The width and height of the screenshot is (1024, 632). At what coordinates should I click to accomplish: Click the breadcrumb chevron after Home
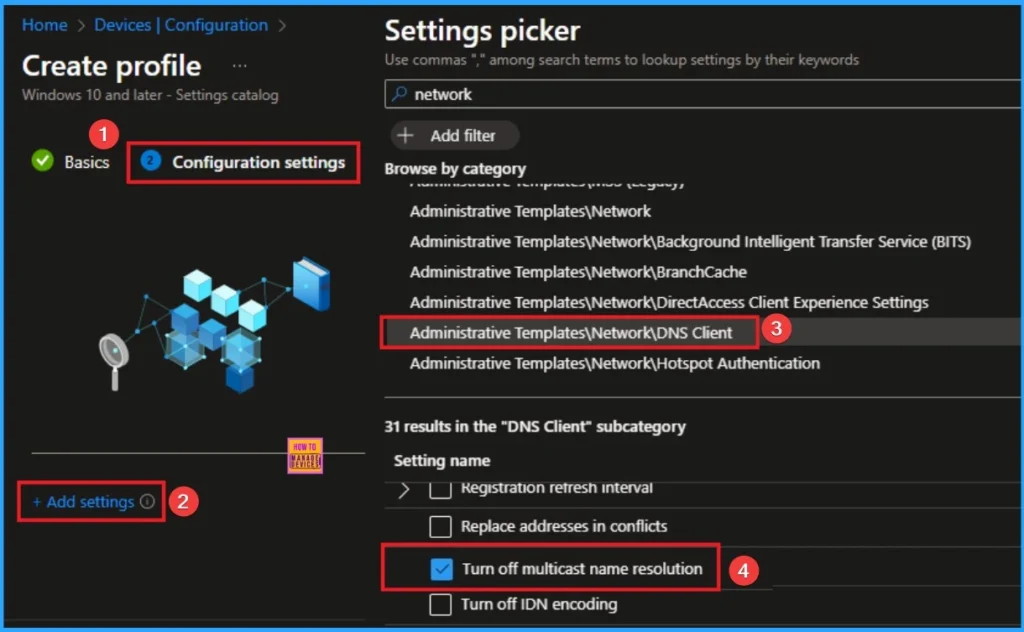tap(80, 25)
